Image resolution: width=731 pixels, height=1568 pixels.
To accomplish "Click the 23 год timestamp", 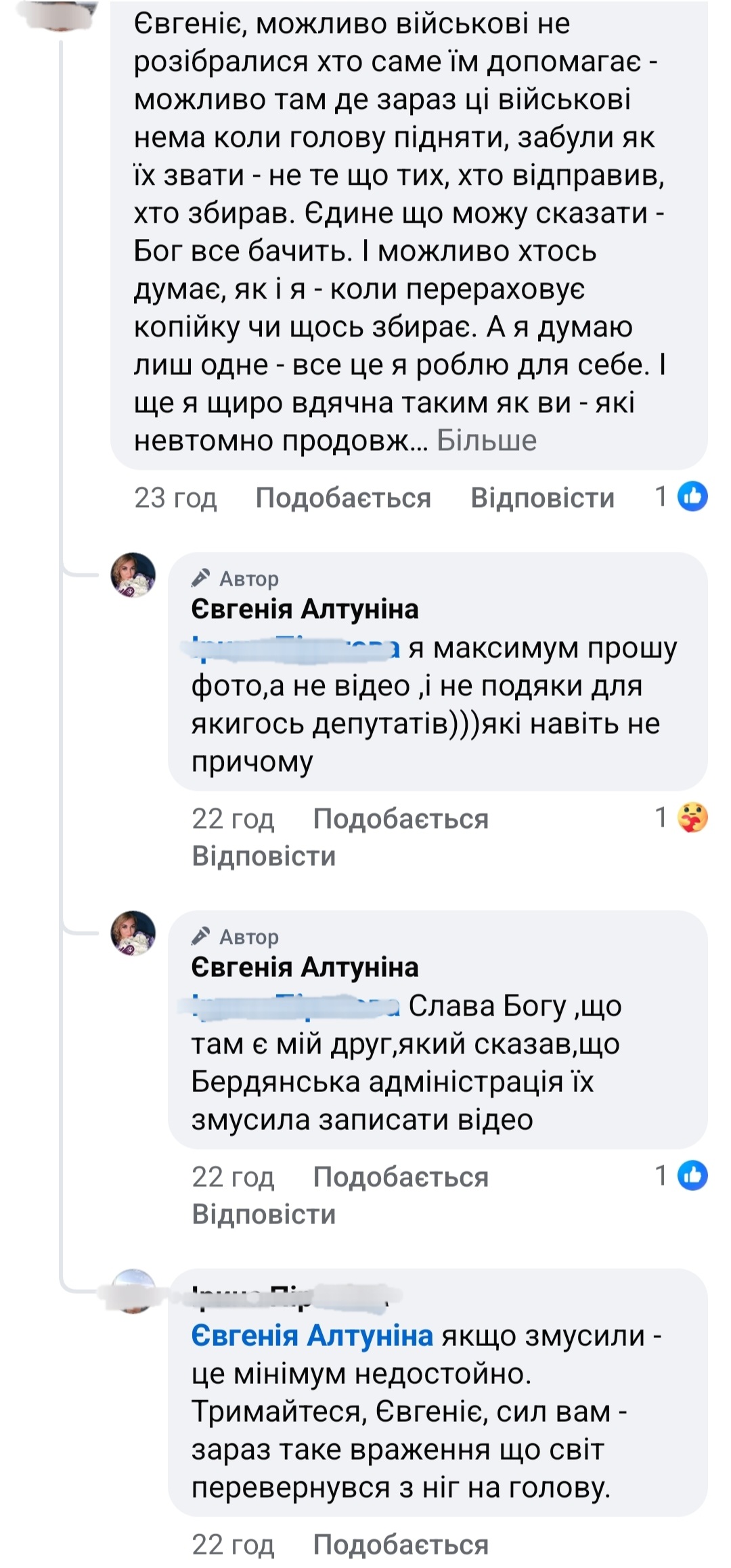I will coord(175,498).
